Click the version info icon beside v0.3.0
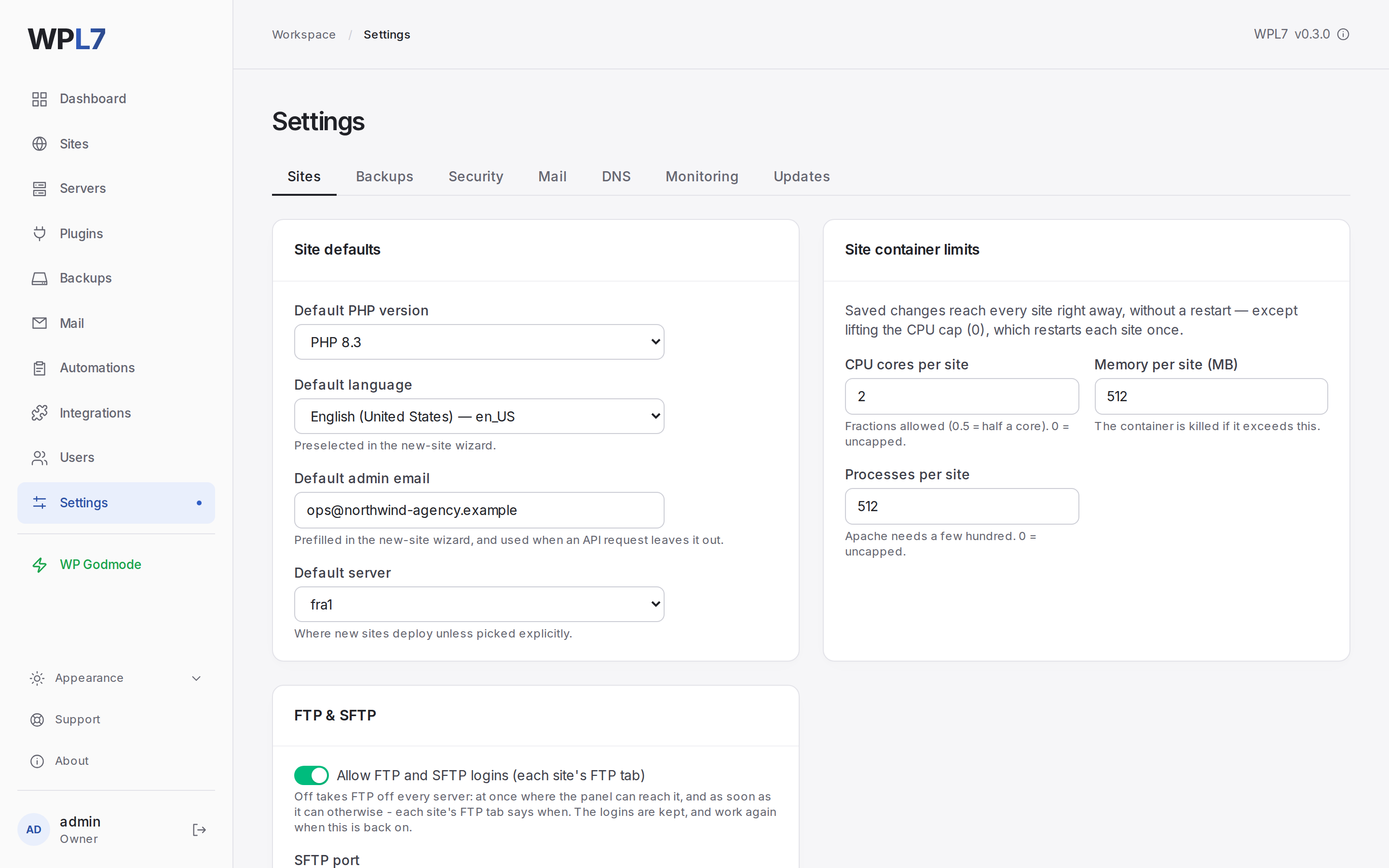 (1343, 34)
